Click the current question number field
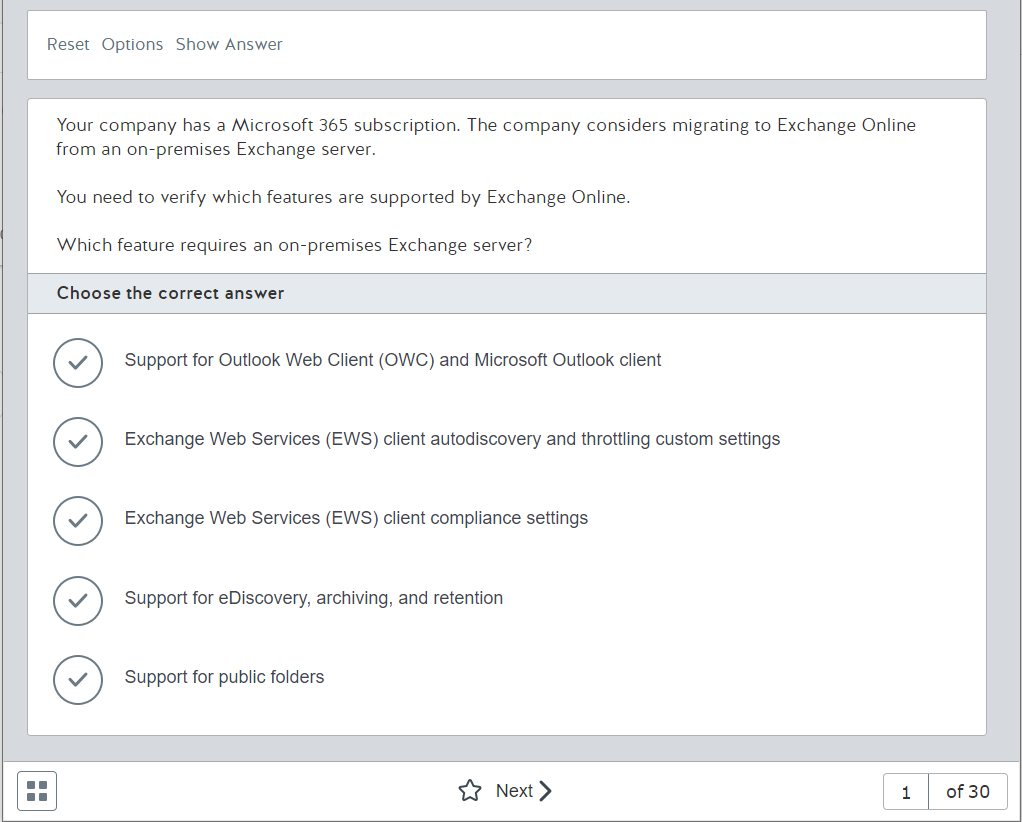 [x=906, y=792]
